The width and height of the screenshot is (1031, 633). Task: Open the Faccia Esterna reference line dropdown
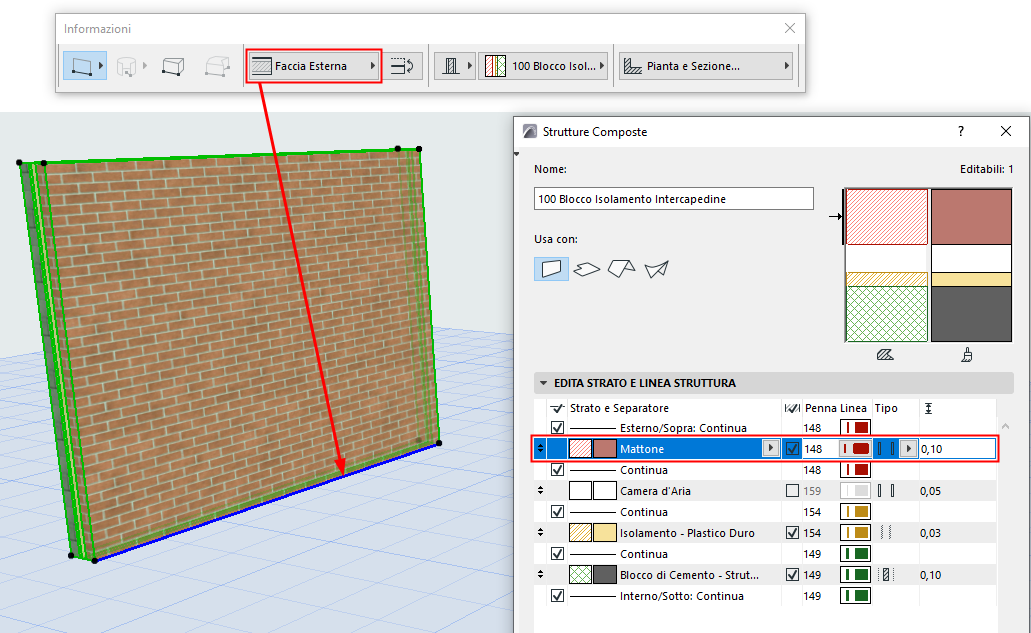pyautogui.click(x=314, y=67)
